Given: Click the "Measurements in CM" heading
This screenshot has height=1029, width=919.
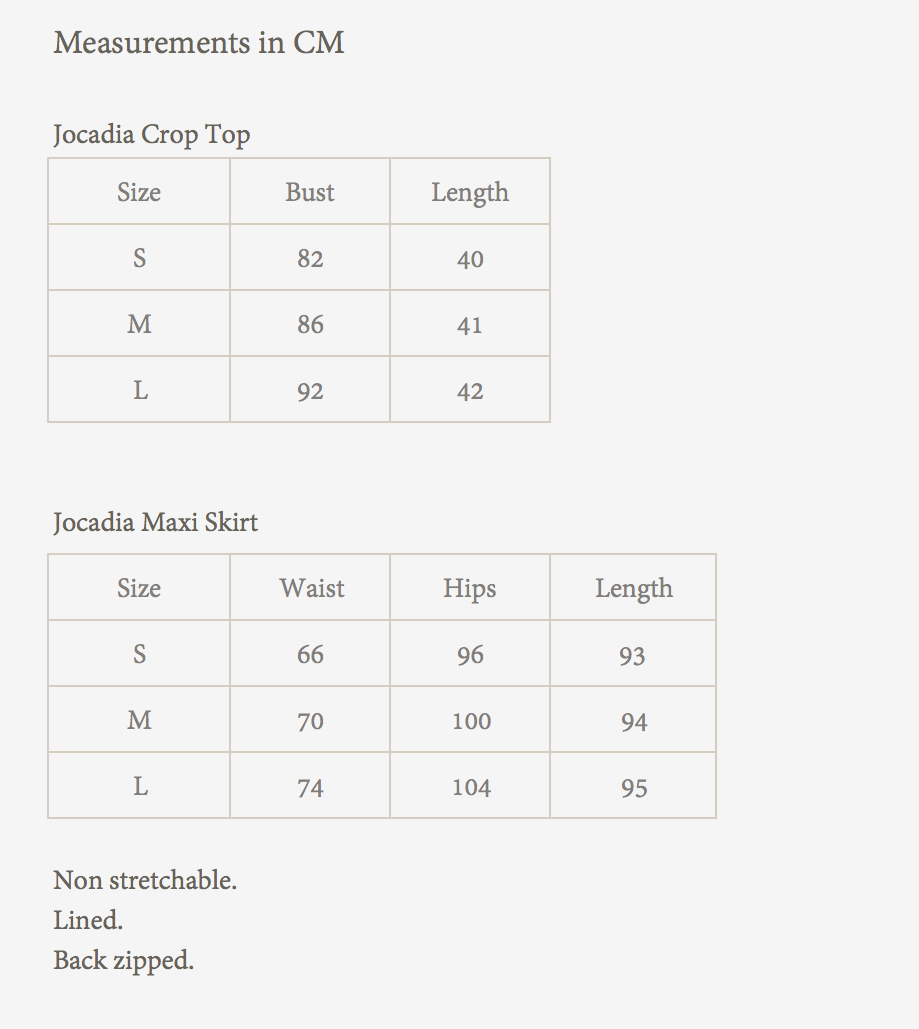Looking at the screenshot, I should tap(199, 43).
